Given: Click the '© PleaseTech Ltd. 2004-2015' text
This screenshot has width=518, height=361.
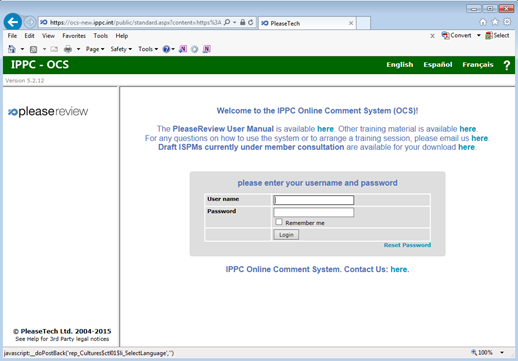Looking at the screenshot, I should (62, 331).
